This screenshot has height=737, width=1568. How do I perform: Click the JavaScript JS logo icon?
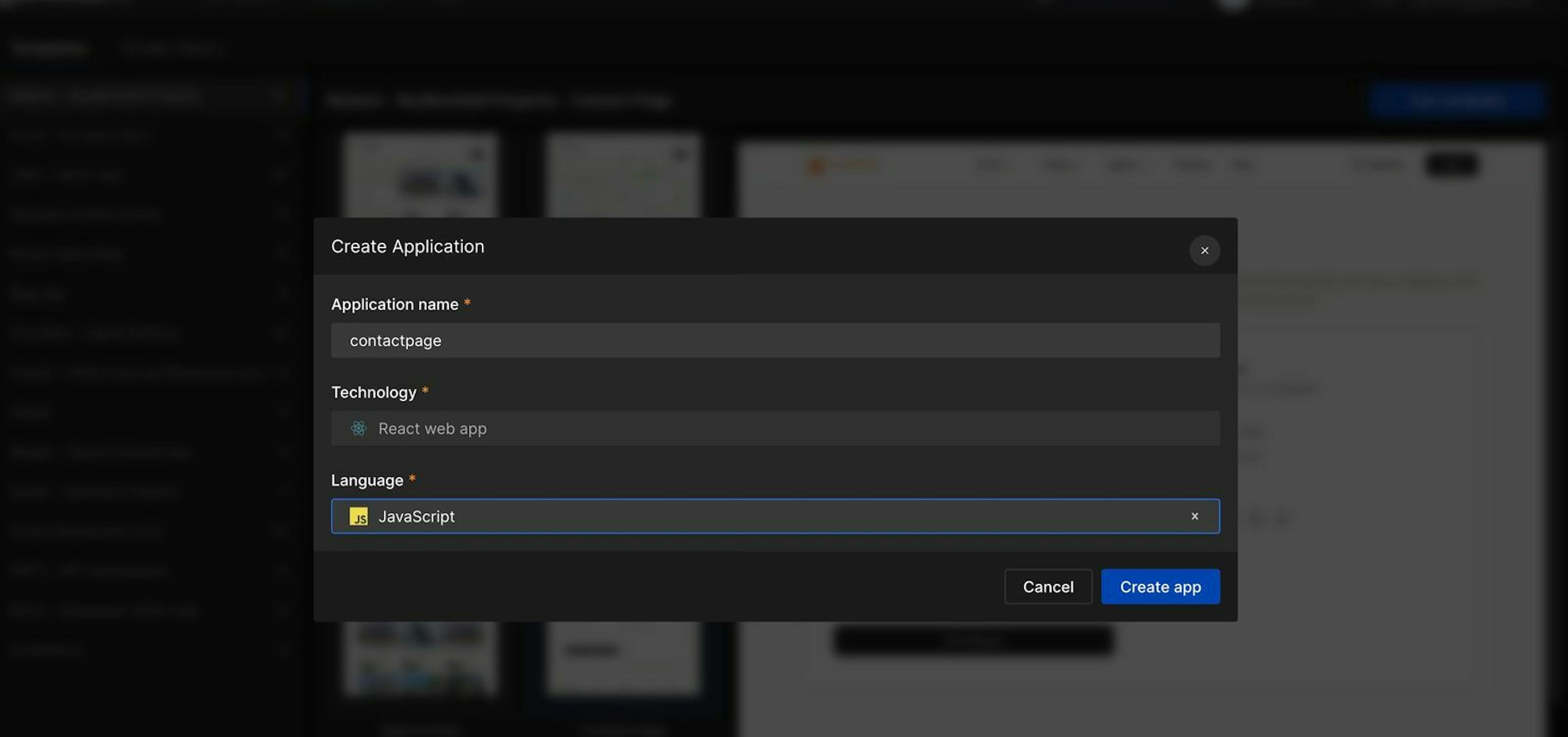359,516
